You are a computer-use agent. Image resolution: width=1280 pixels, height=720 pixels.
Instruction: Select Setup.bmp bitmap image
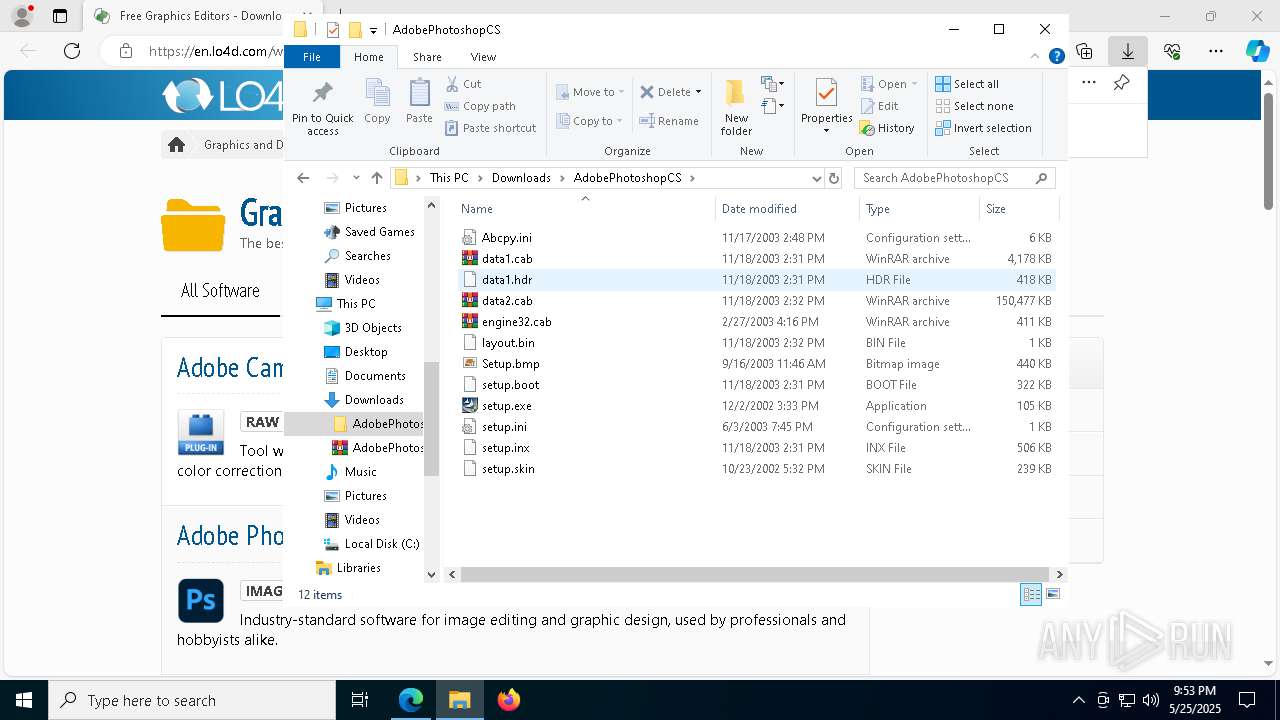pos(756,364)
